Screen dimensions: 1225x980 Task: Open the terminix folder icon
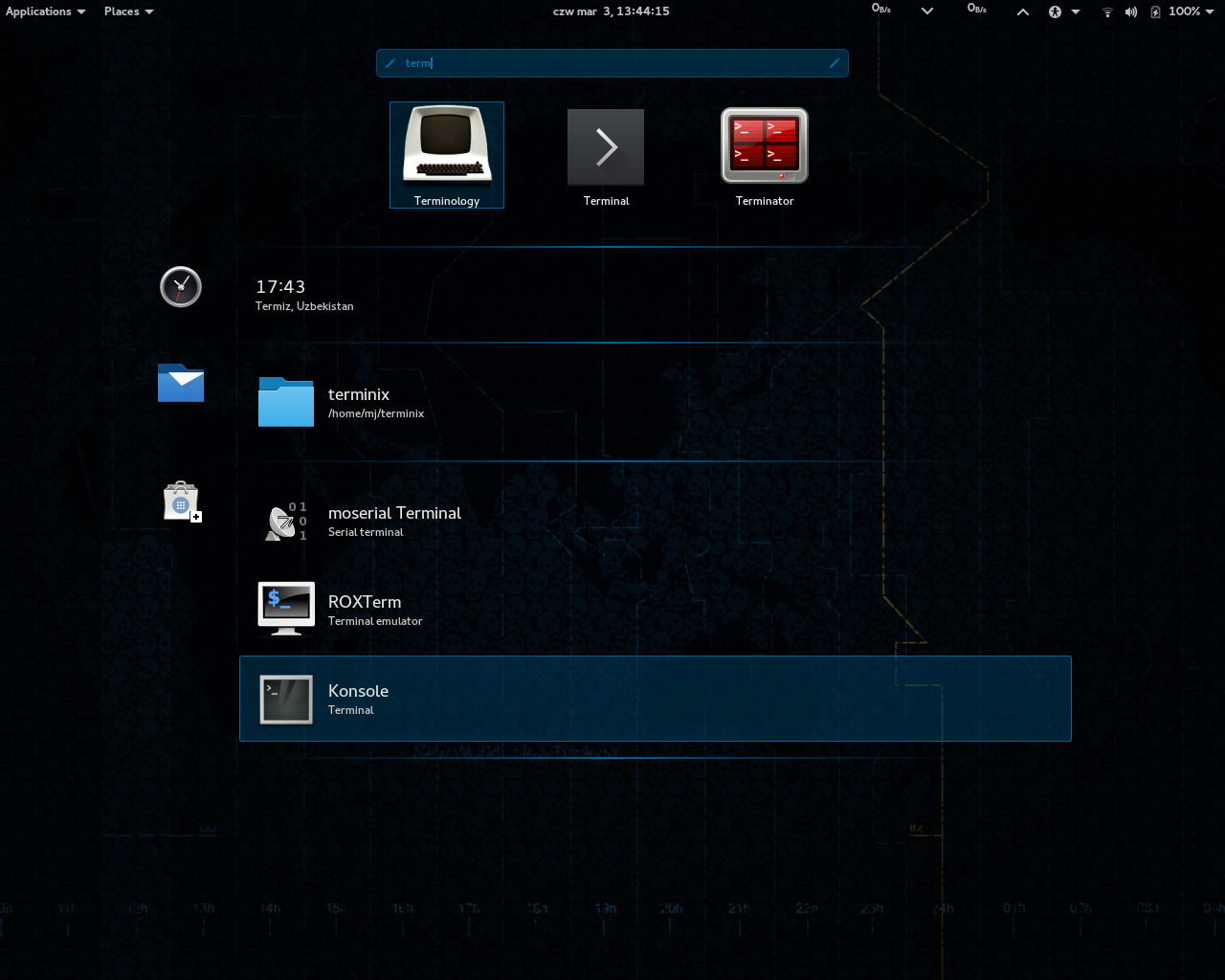286,401
